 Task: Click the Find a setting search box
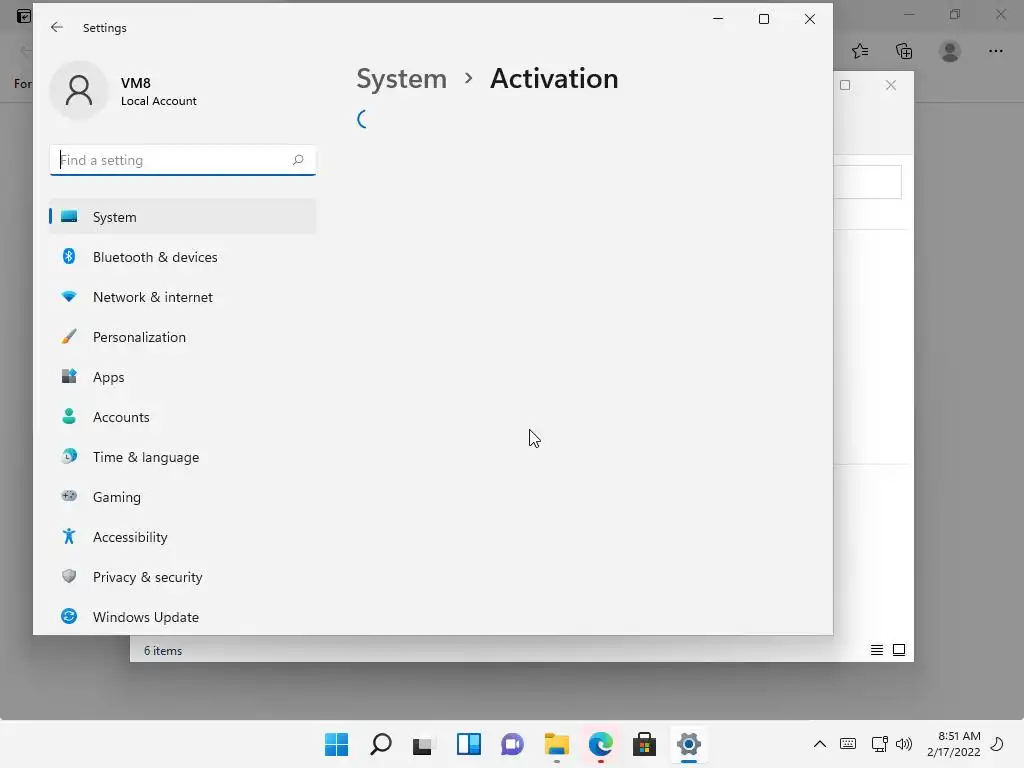point(182,160)
